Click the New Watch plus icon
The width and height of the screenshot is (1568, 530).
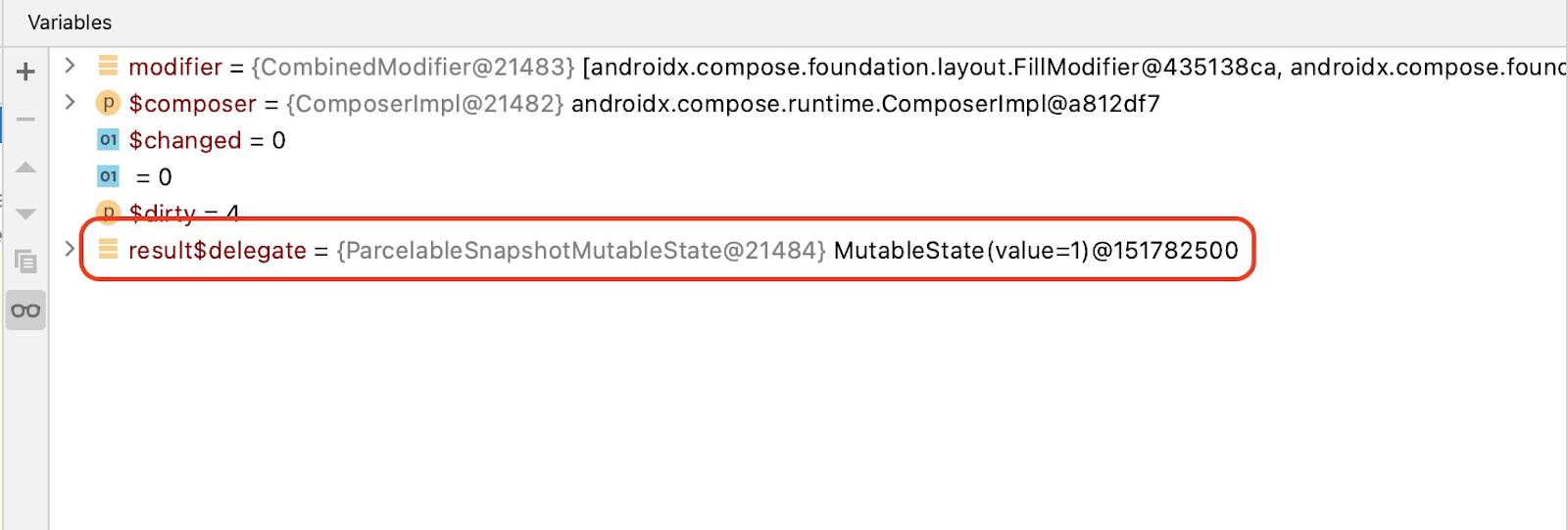click(x=25, y=72)
